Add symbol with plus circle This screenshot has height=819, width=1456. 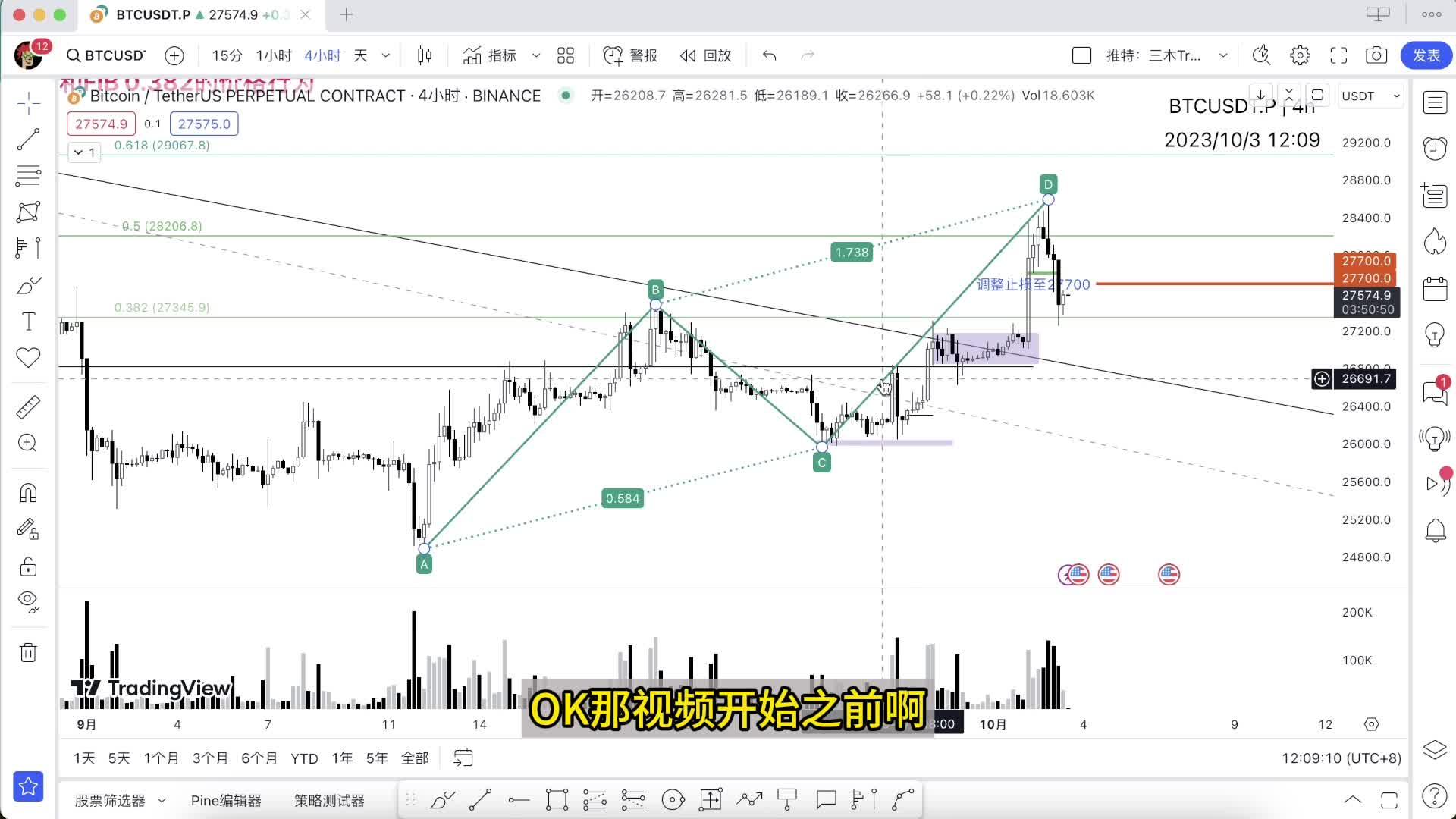(x=174, y=55)
